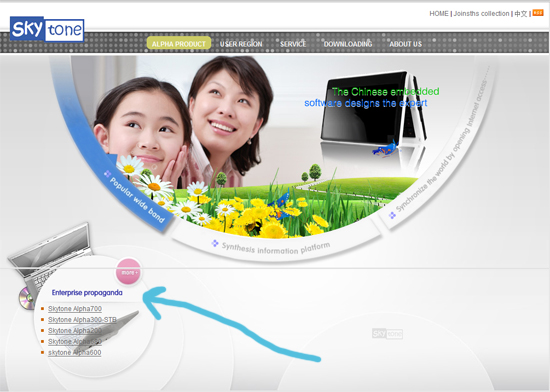Select the ALPHA PRODUCT menu tab
The width and height of the screenshot is (550, 392).
tap(179, 43)
